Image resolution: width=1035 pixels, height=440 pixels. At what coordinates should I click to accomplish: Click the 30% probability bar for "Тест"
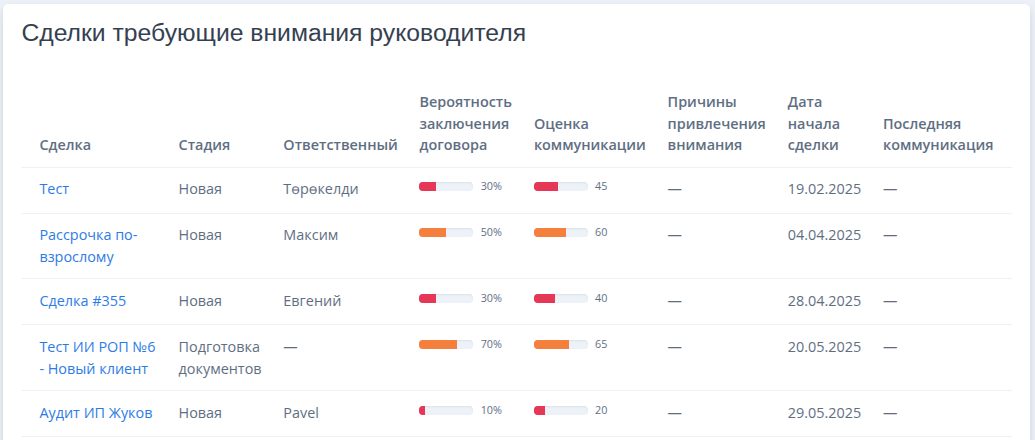pyautogui.click(x=446, y=187)
